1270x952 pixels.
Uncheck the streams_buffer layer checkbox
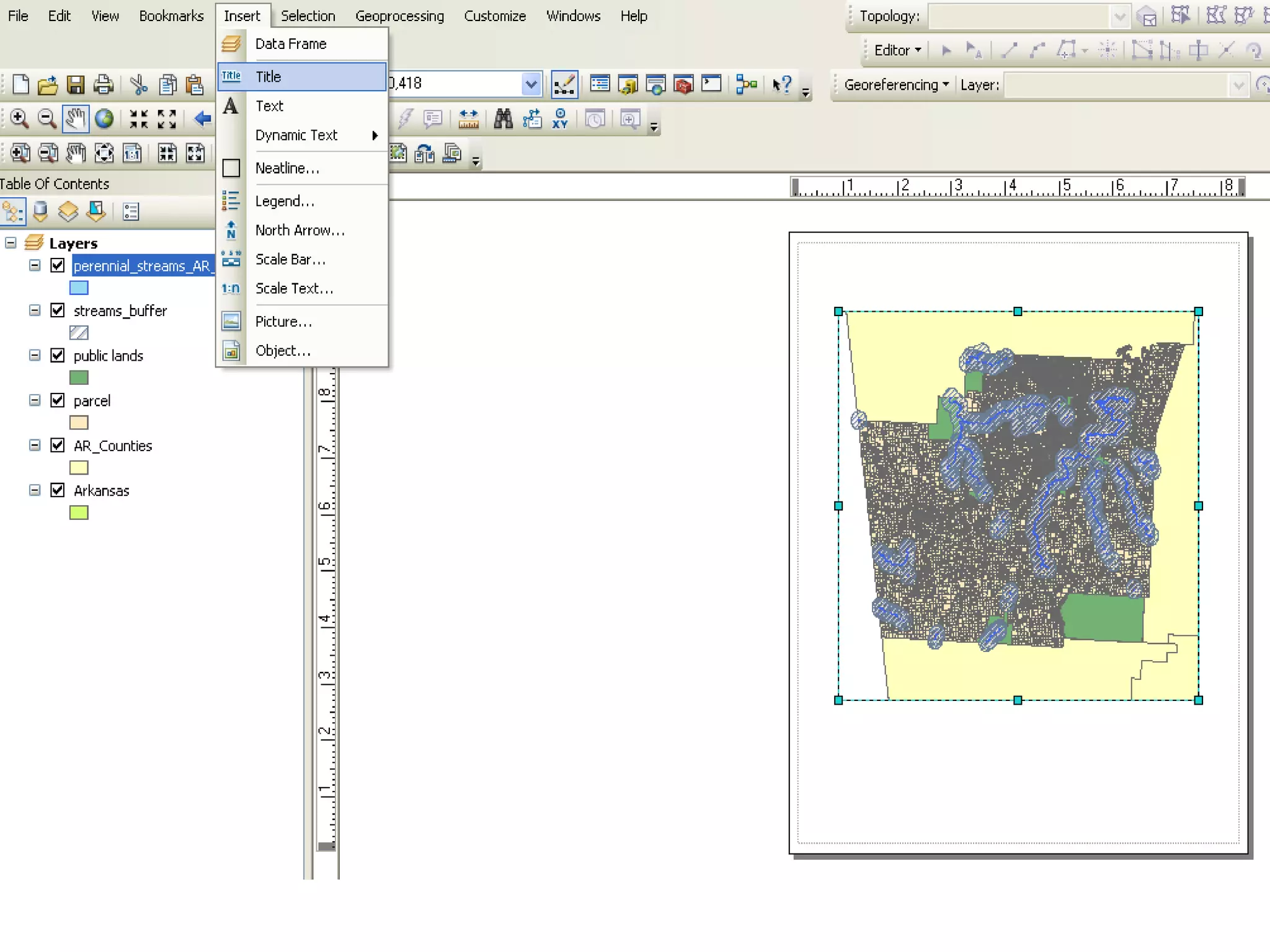pyautogui.click(x=58, y=310)
